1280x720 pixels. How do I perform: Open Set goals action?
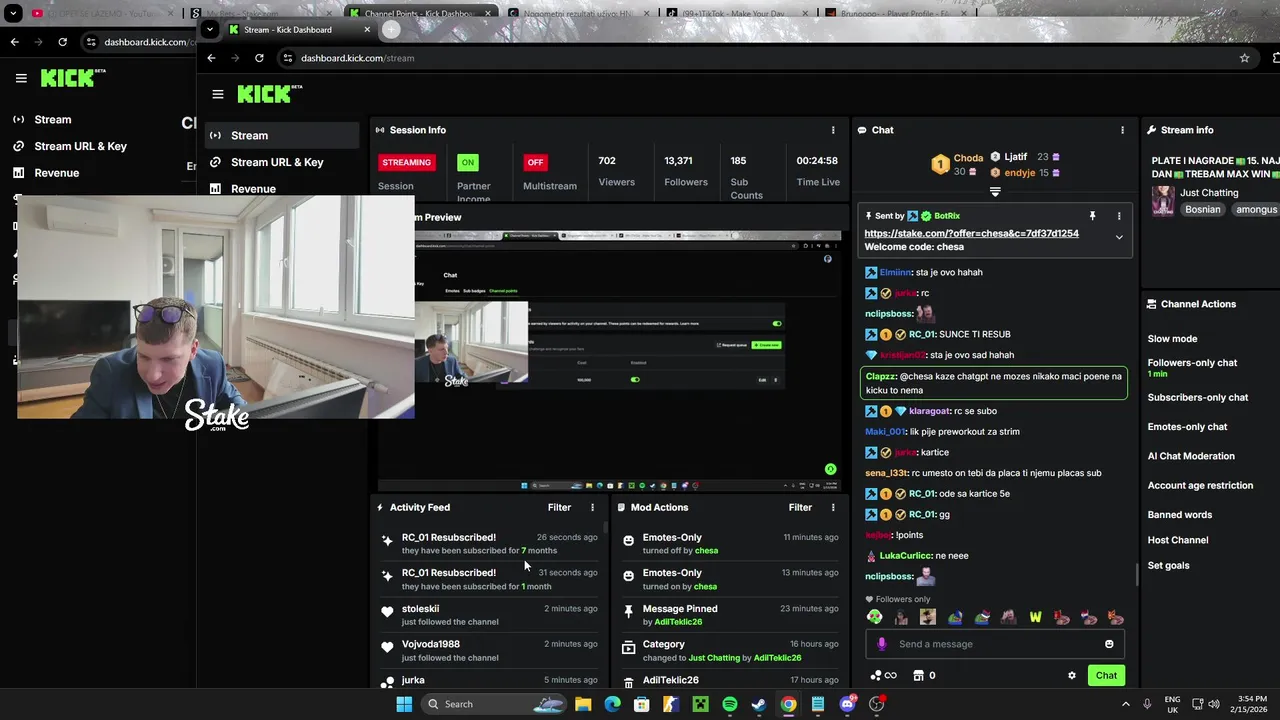(1168, 565)
